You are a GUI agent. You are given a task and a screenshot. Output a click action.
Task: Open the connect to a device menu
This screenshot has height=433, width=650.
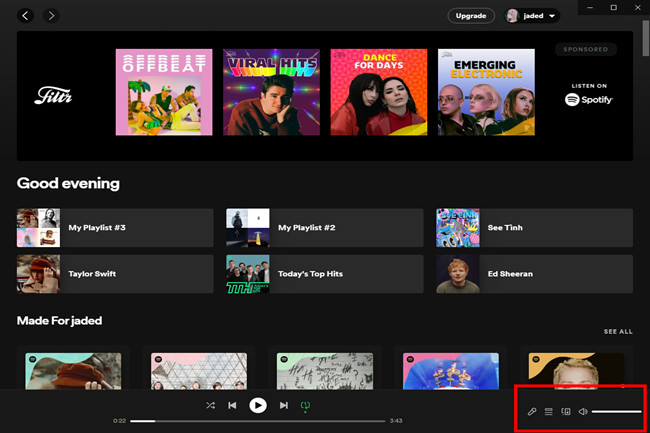click(566, 411)
